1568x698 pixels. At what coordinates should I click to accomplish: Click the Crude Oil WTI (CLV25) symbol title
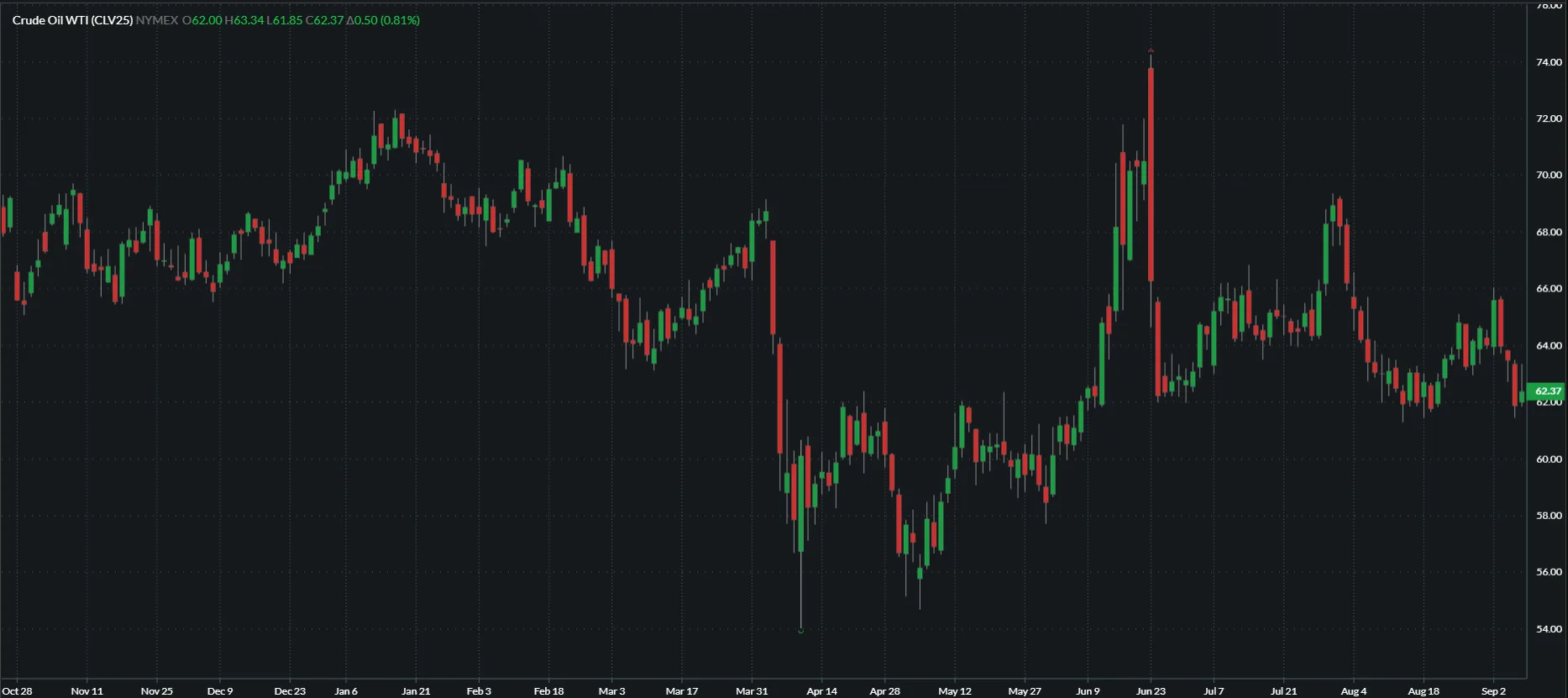[72, 20]
